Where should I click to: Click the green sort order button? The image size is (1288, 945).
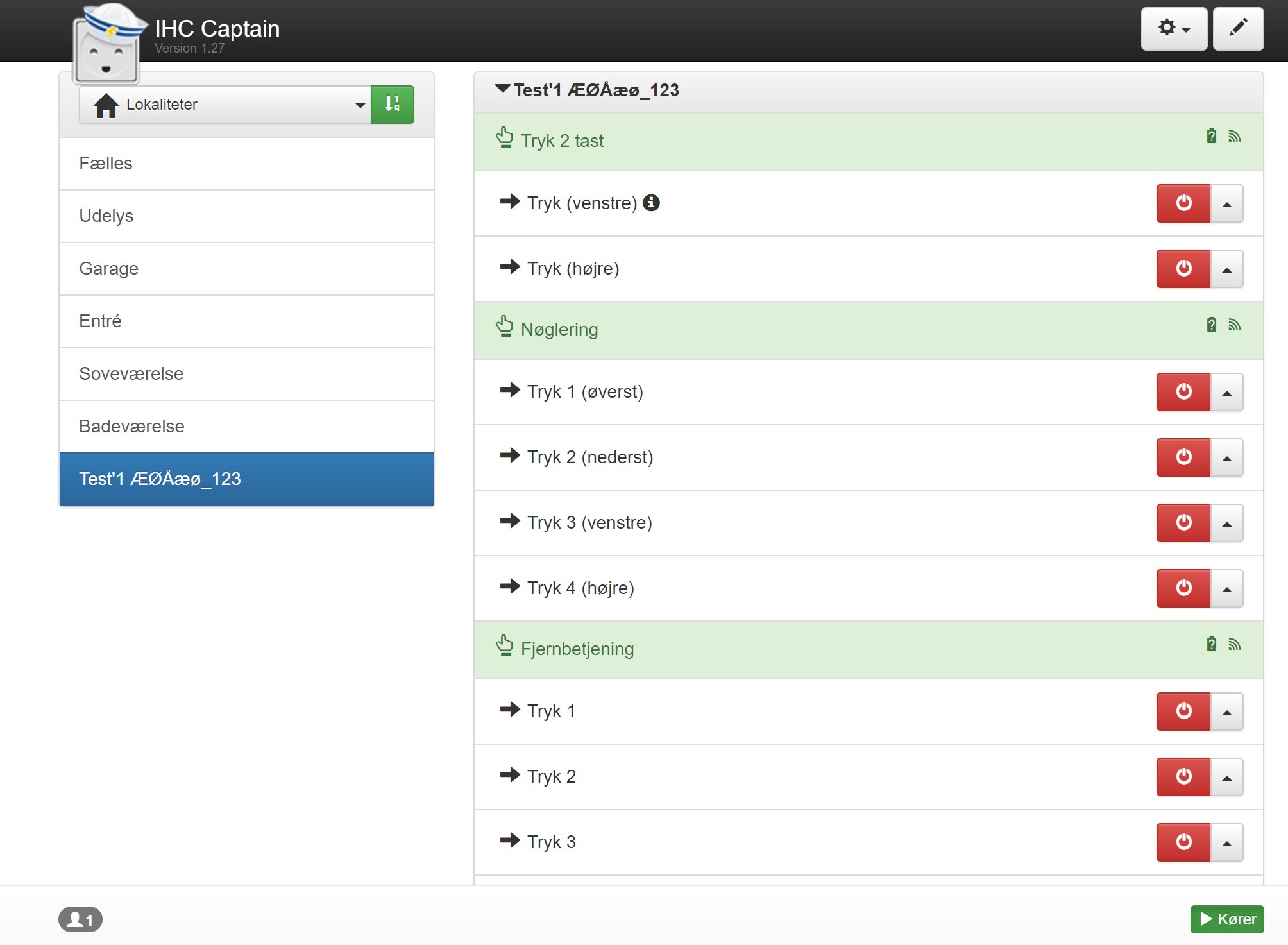[393, 105]
